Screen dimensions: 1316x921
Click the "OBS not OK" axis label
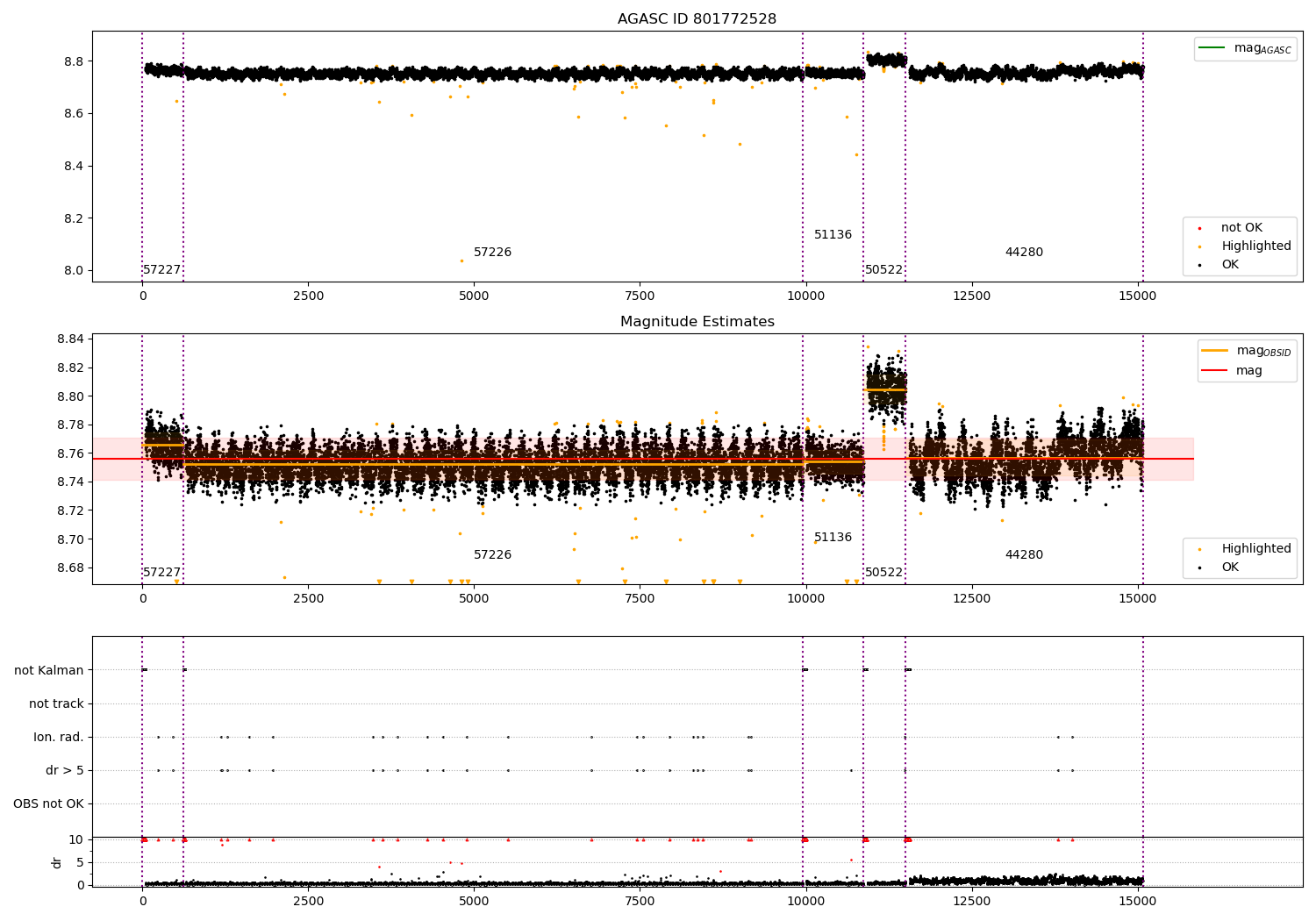click(48, 803)
